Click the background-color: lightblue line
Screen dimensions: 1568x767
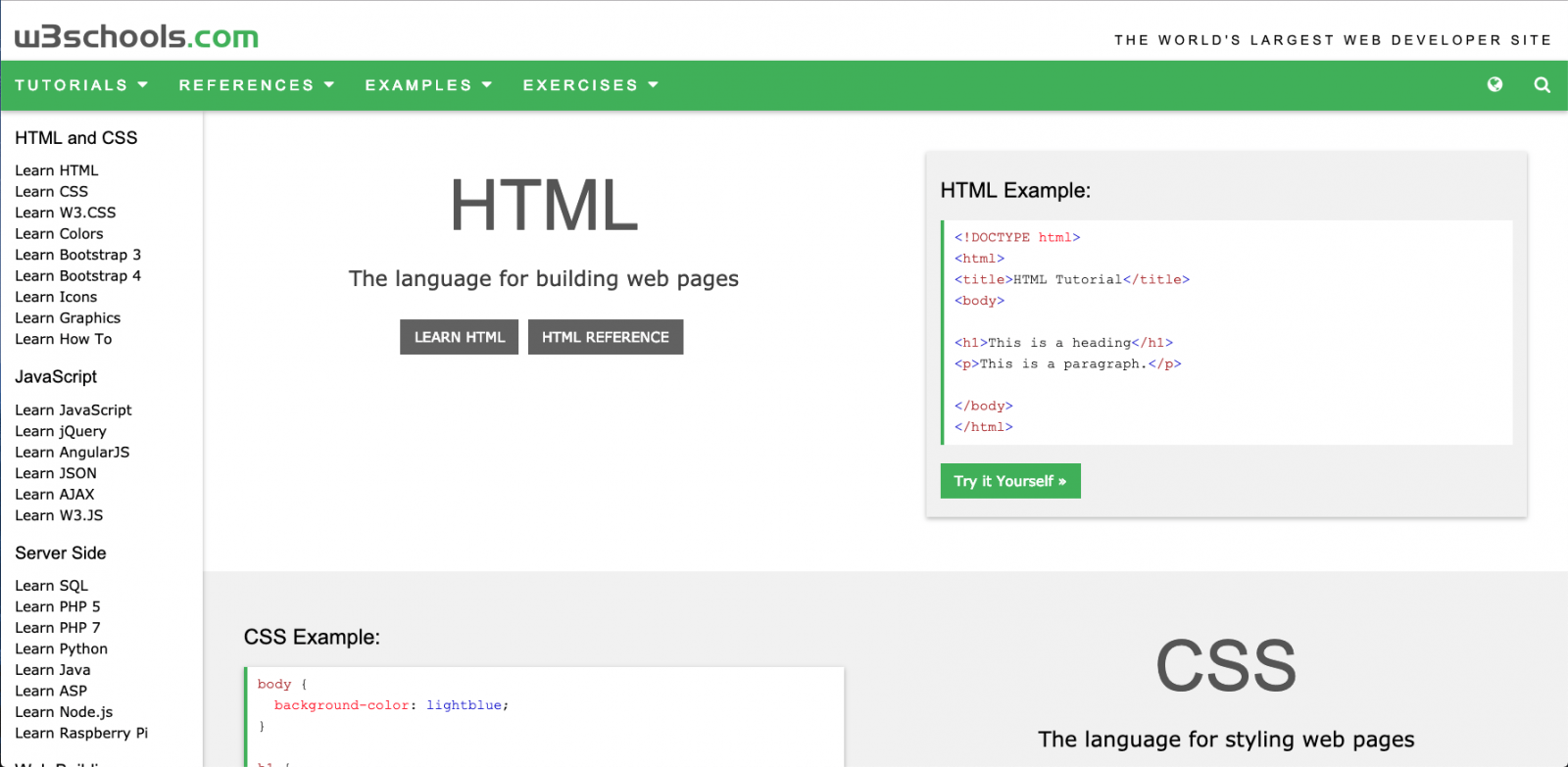(391, 705)
